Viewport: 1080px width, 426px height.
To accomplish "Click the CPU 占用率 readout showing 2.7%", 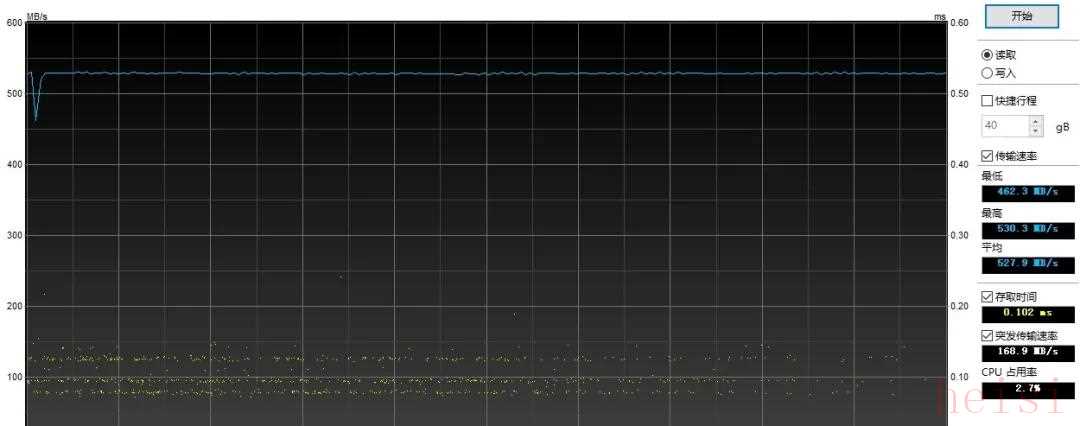I will tap(1028, 389).
